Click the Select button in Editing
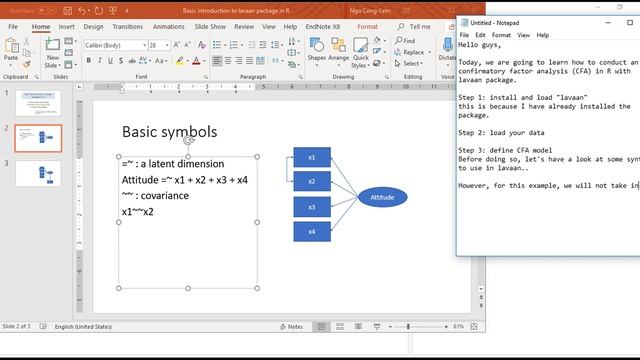Screen dimensions: 640x360 click(x=409, y=64)
